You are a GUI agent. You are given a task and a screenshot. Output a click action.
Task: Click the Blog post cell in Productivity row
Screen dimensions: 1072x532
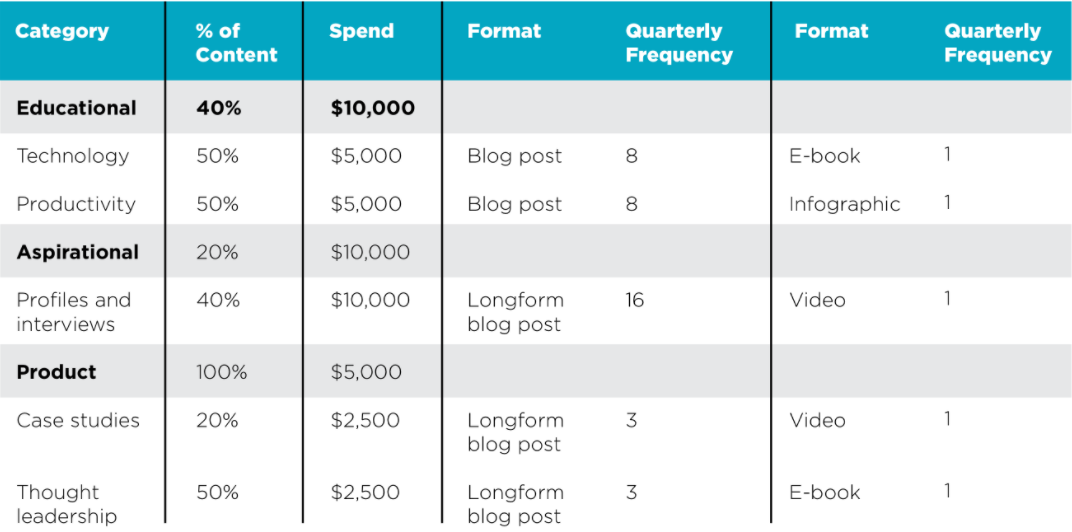514,204
